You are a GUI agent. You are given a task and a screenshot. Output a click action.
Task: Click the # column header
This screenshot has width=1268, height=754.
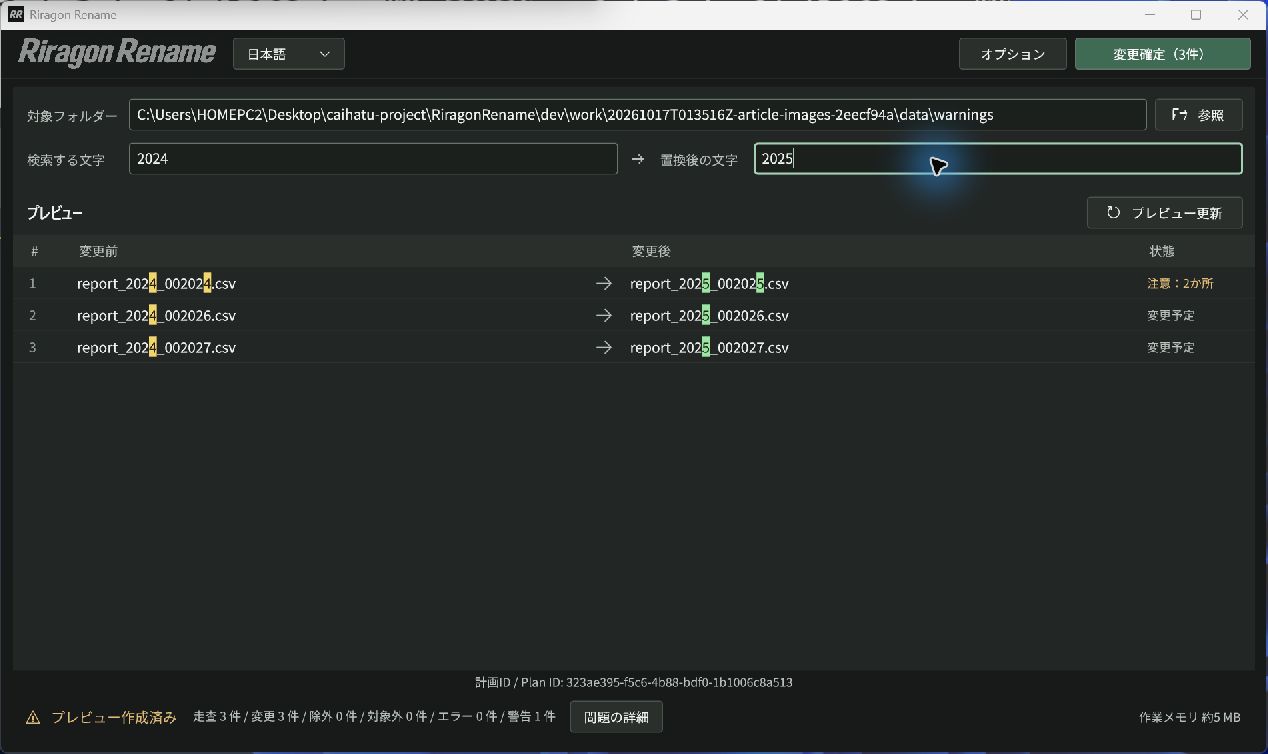34,252
